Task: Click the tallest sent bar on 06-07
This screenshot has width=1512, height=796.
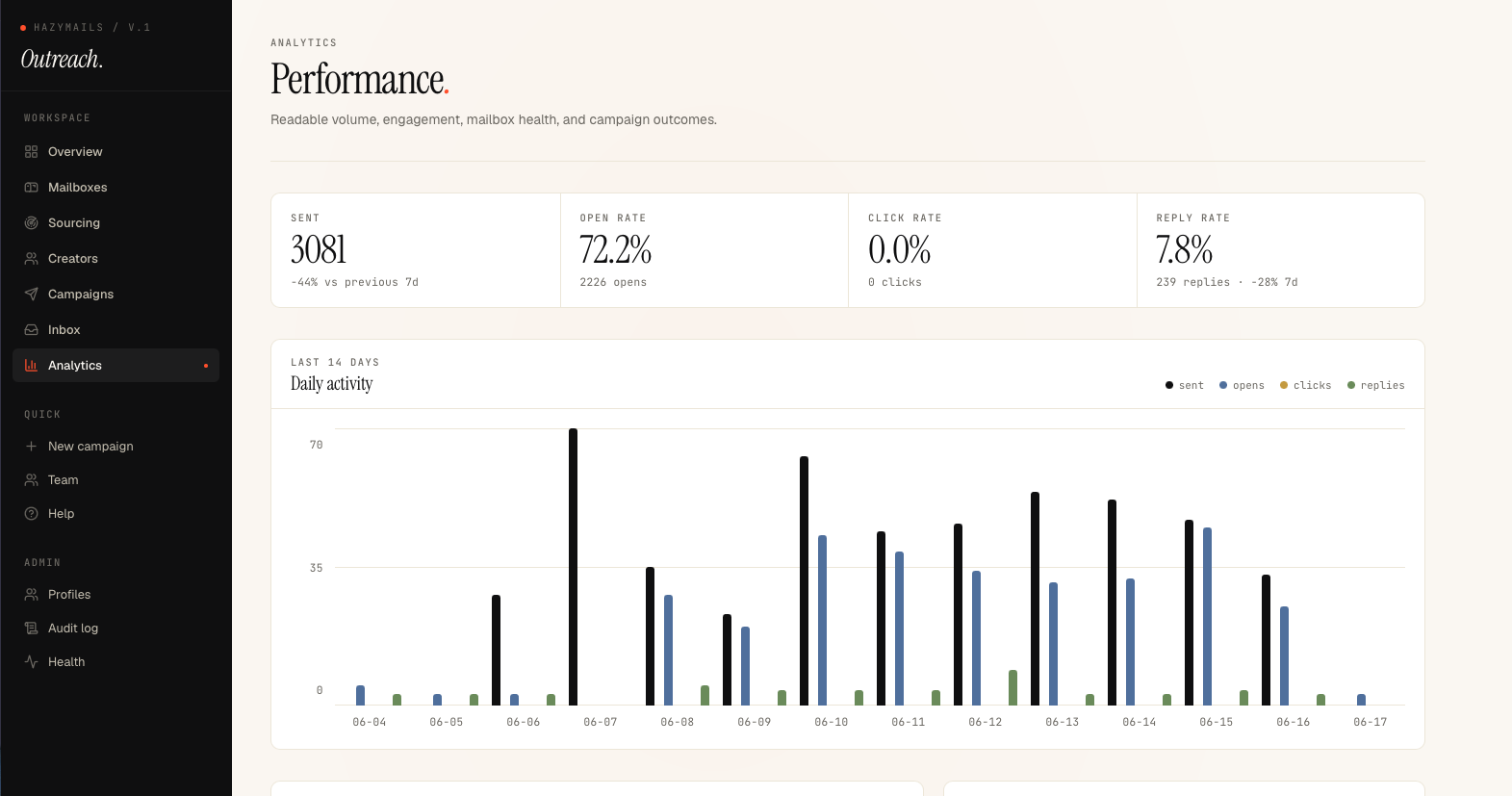Action: (x=573, y=567)
